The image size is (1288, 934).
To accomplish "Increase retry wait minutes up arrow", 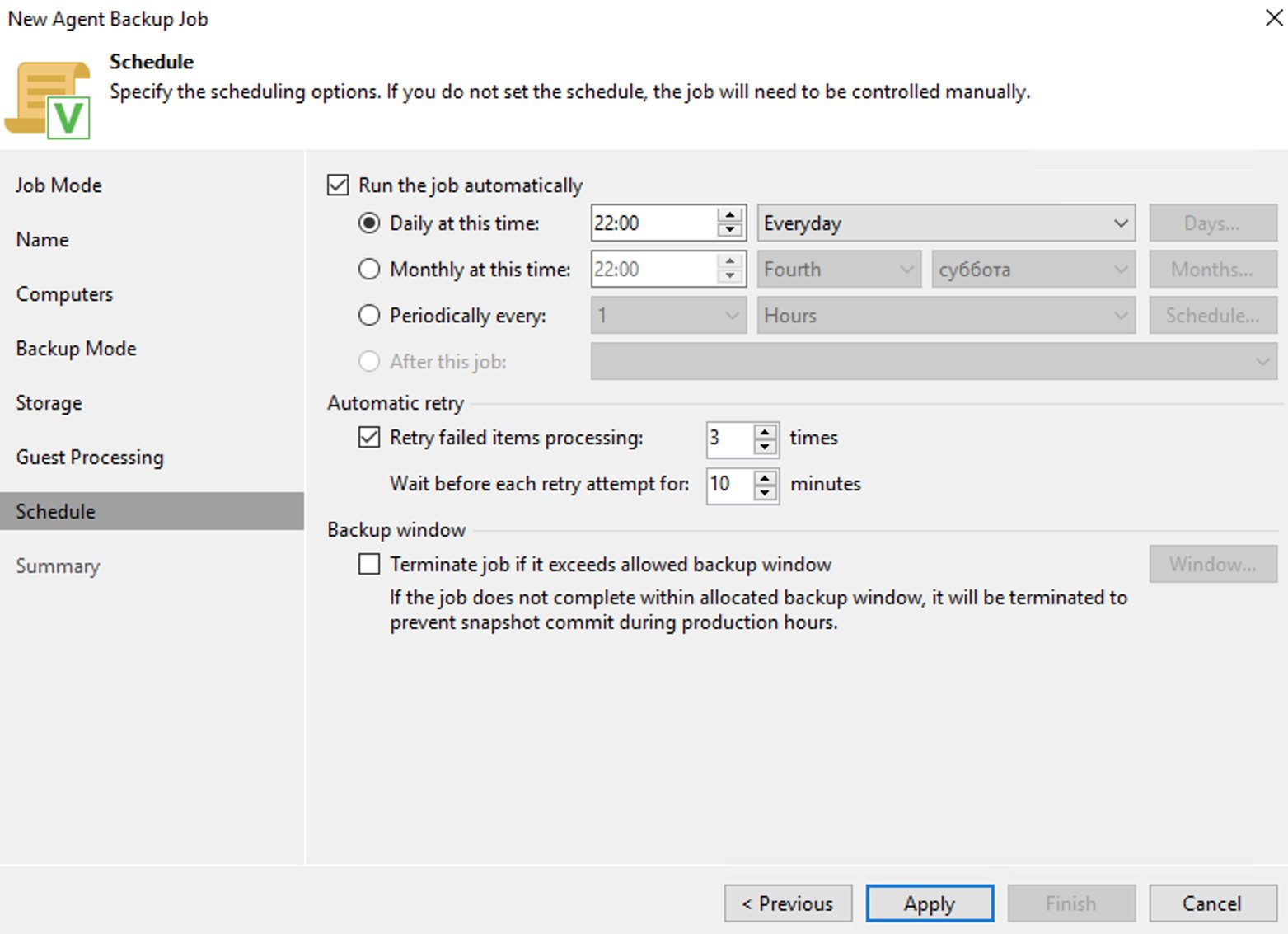I will coord(766,476).
